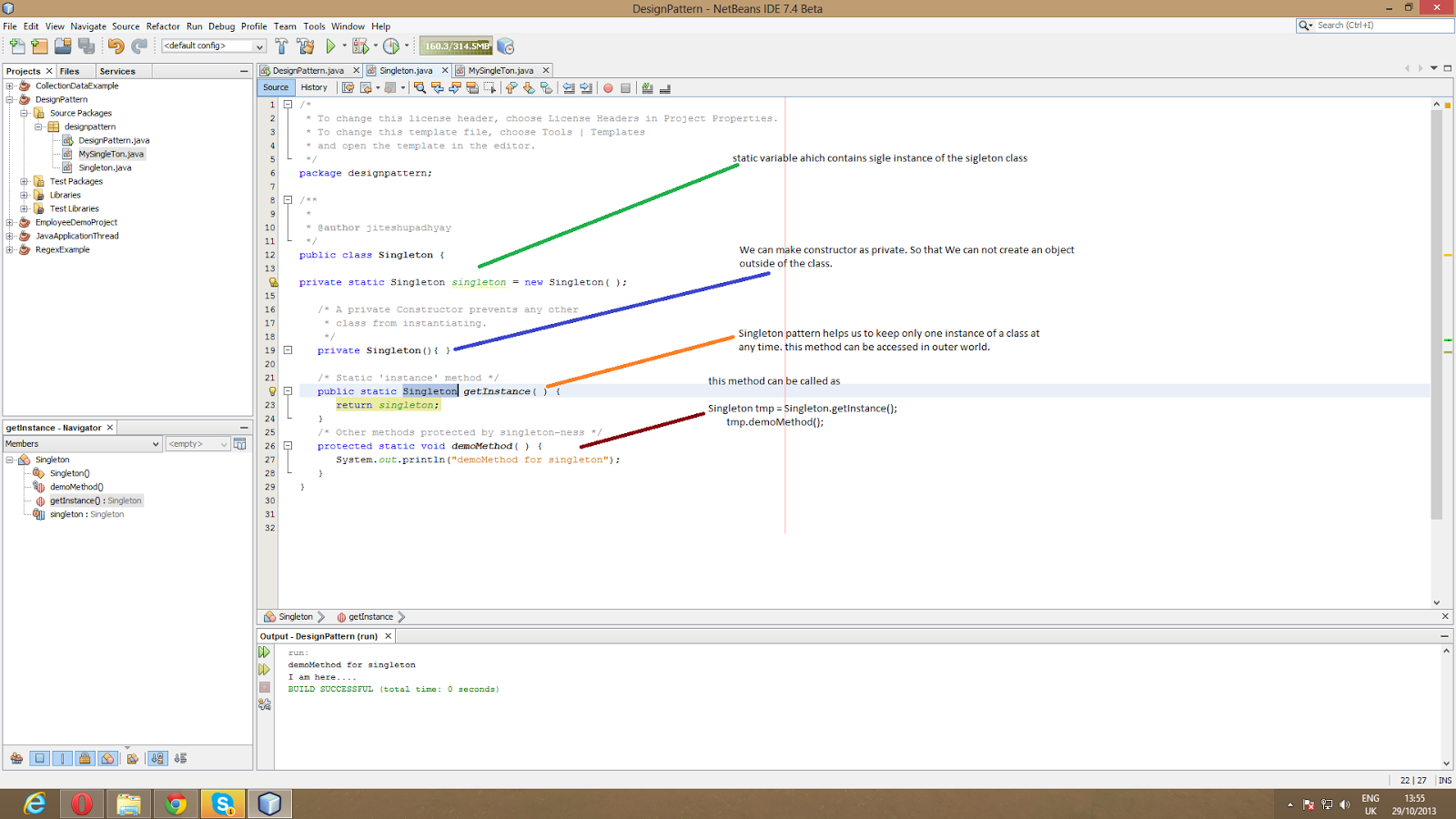Build the project using the hammer icon
This screenshot has height=819, width=1456.
pyautogui.click(x=280, y=45)
